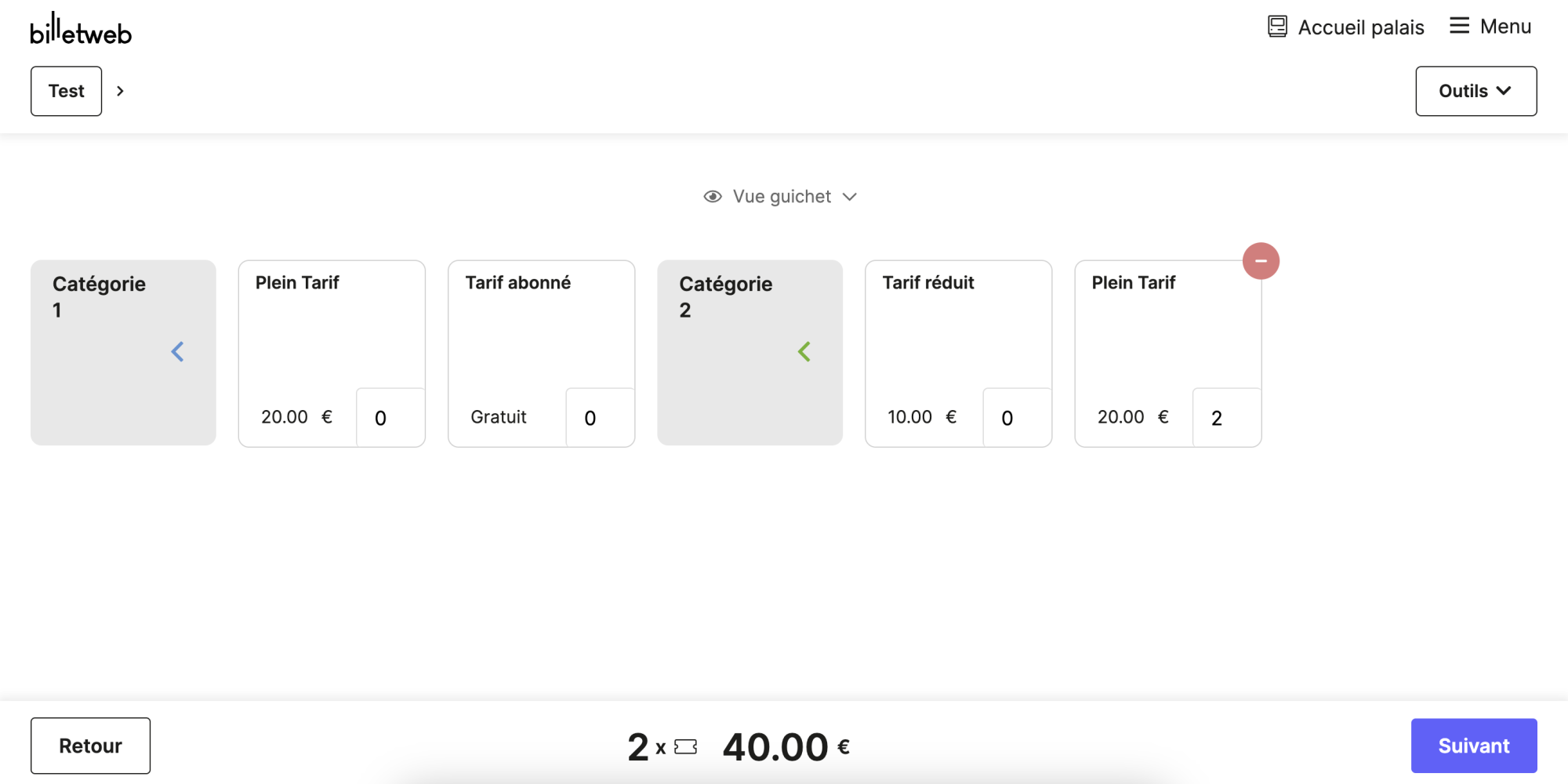Select Plein Tarif quantity field in Catégorie 1
This screenshot has height=784, width=1568.
(390, 418)
